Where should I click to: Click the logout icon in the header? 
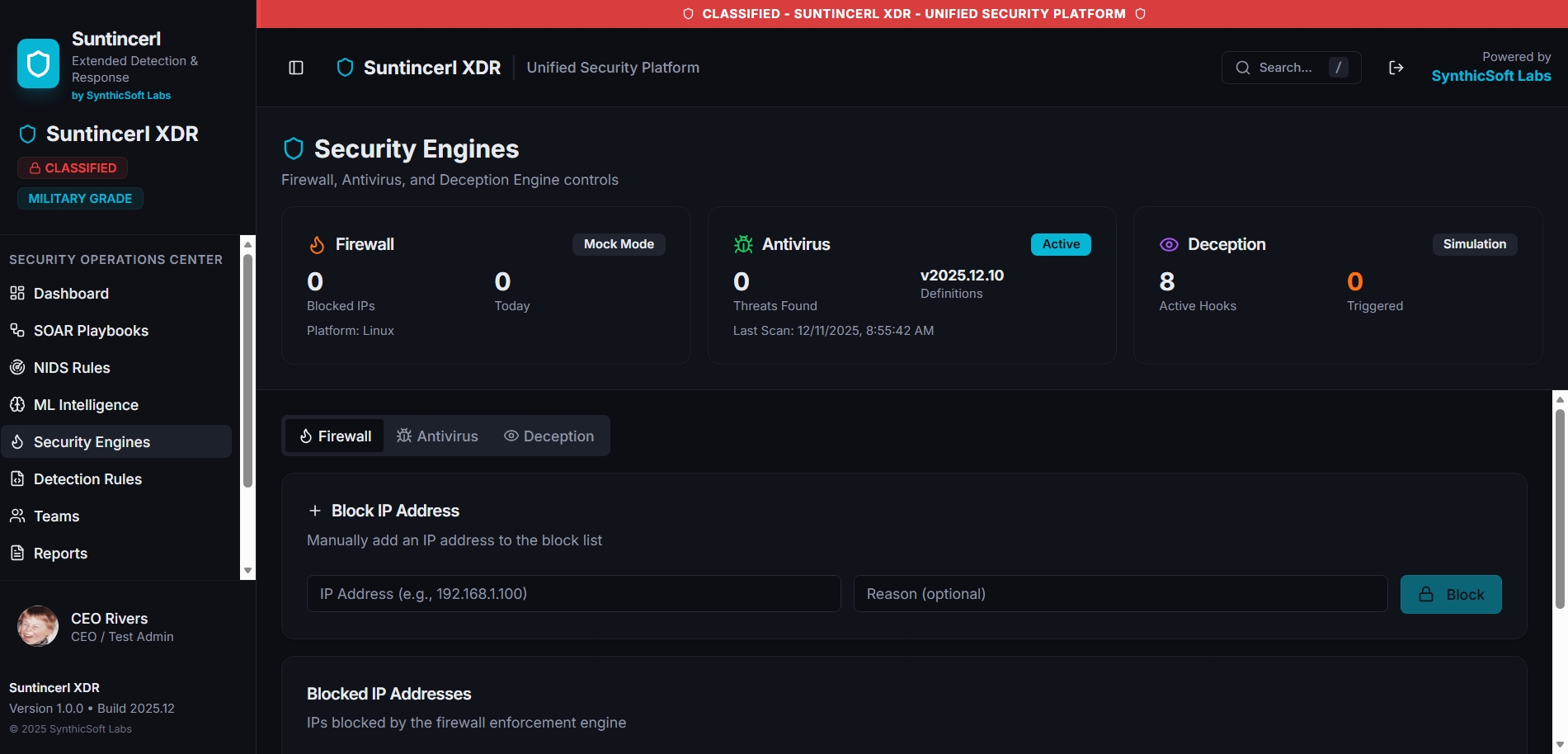coord(1396,67)
